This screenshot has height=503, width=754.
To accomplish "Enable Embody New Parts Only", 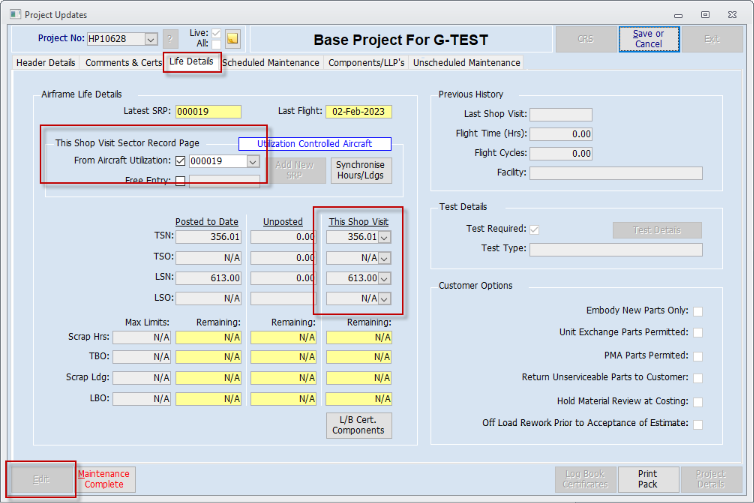I will pyautogui.click(x=698, y=312).
